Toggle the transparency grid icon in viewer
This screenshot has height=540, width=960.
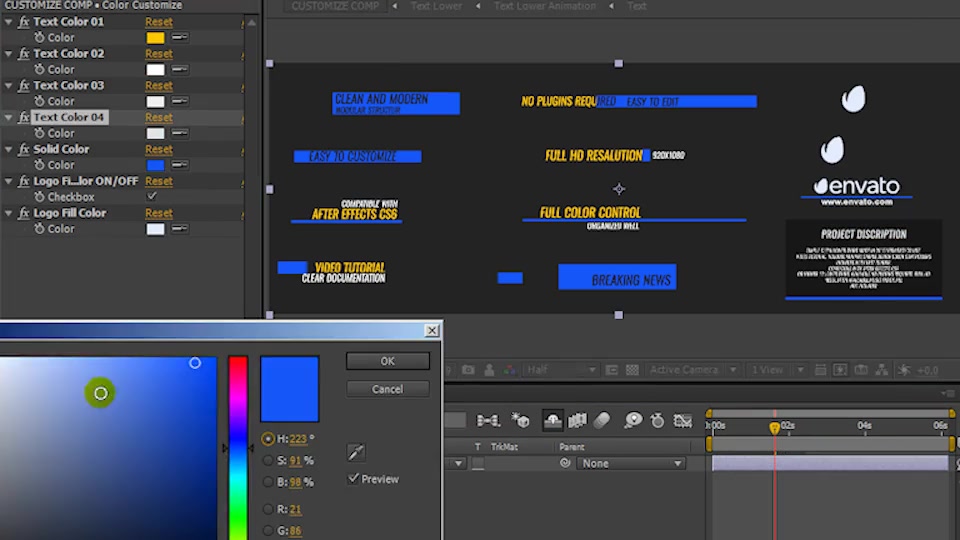(632, 370)
